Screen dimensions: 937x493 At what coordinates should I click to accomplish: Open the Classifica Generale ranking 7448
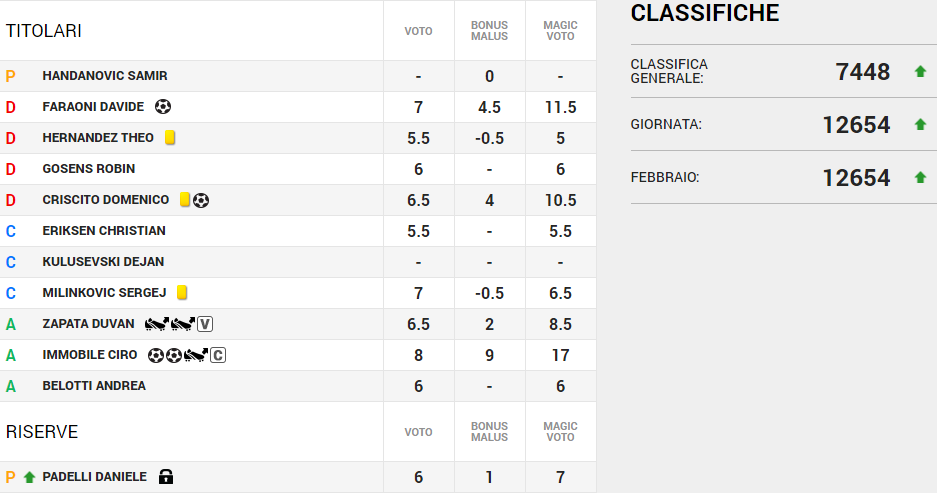[862, 72]
